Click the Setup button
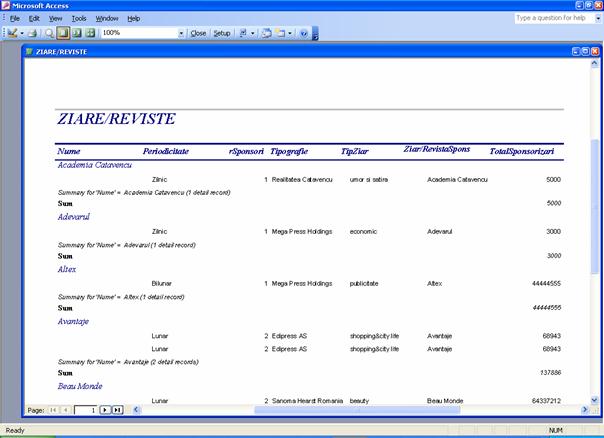This screenshot has width=604, height=438. click(x=222, y=33)
